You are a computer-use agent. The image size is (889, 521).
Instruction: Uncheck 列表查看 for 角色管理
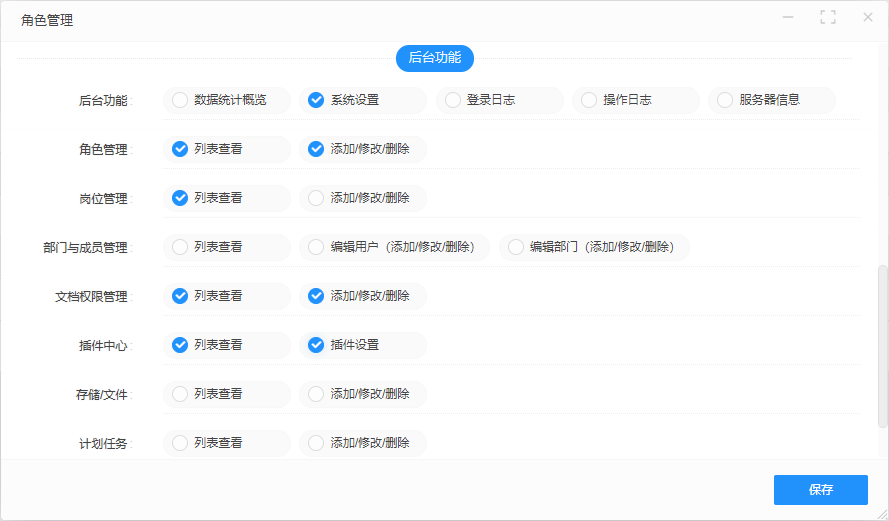180,149
